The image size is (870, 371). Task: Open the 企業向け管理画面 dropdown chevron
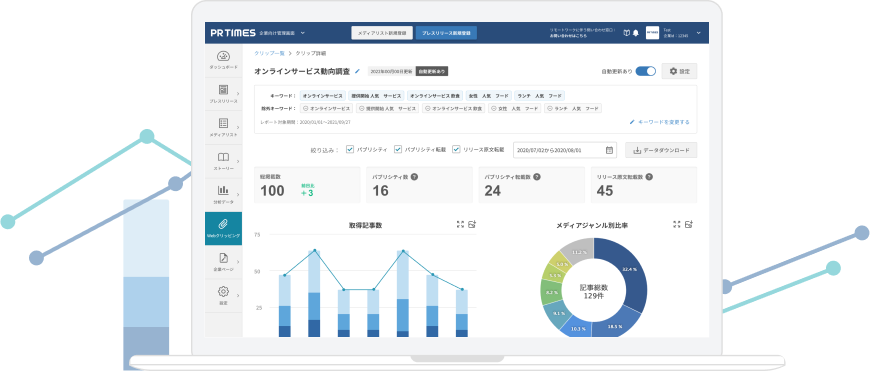pyautogui.click(x=303, y=33)
